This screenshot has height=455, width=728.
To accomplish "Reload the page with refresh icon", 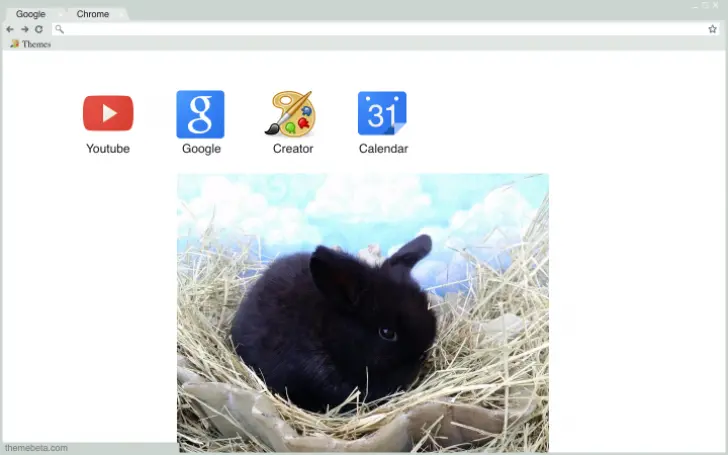I will point(39,29).
